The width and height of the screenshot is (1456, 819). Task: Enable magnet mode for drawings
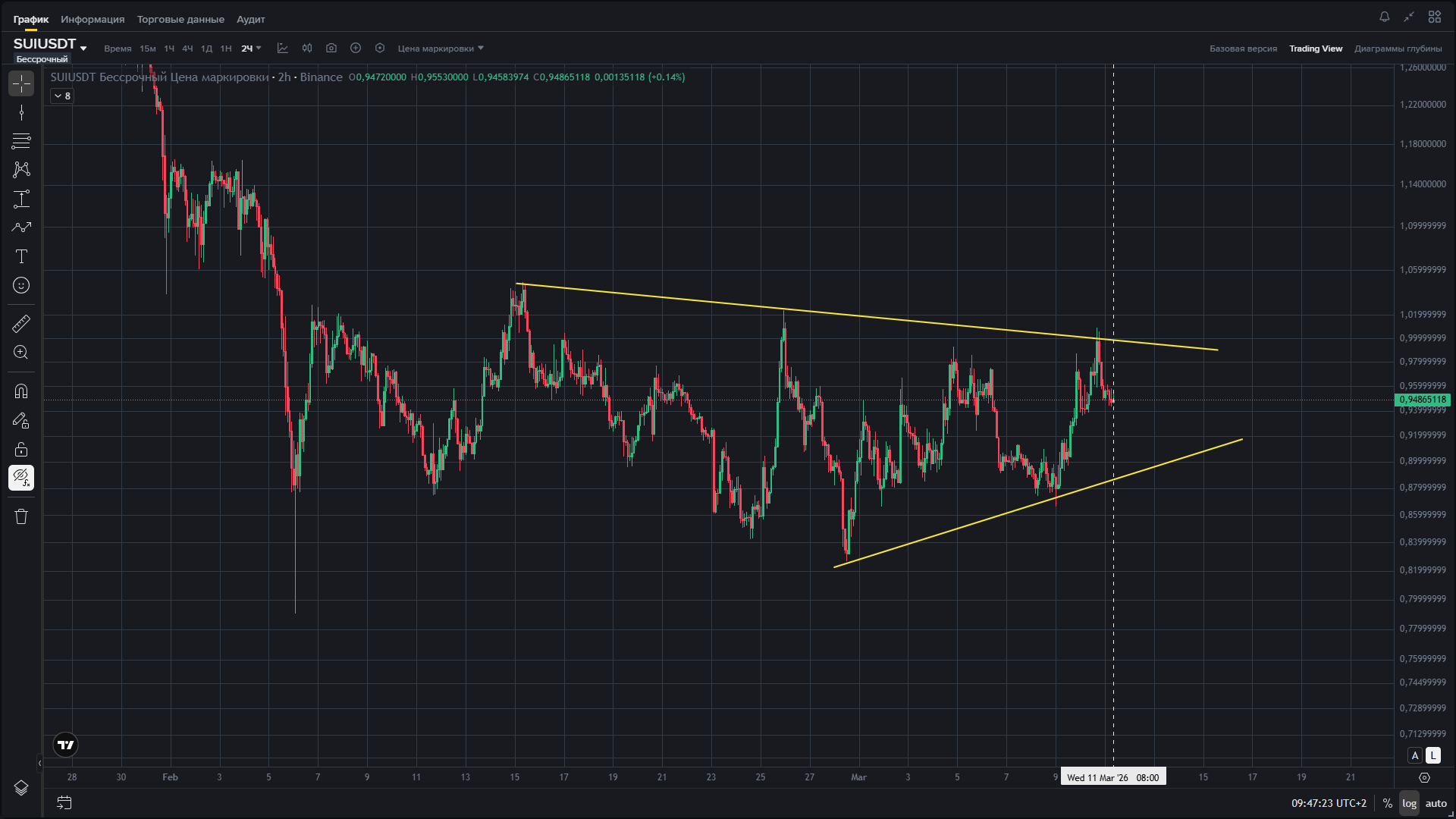21,391
